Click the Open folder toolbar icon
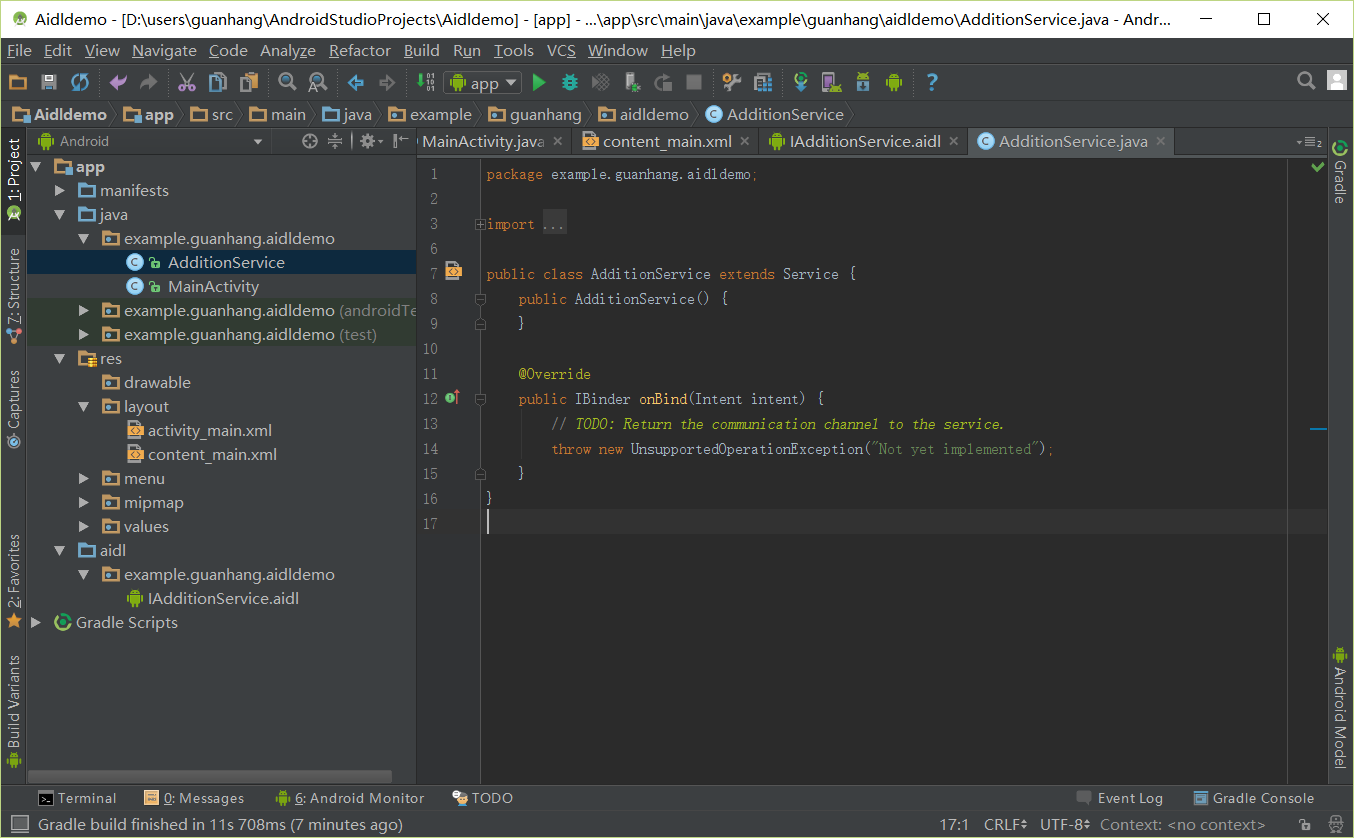This screenshot has width=1354, height=838. pyautogui.click(x=18, y=82)
